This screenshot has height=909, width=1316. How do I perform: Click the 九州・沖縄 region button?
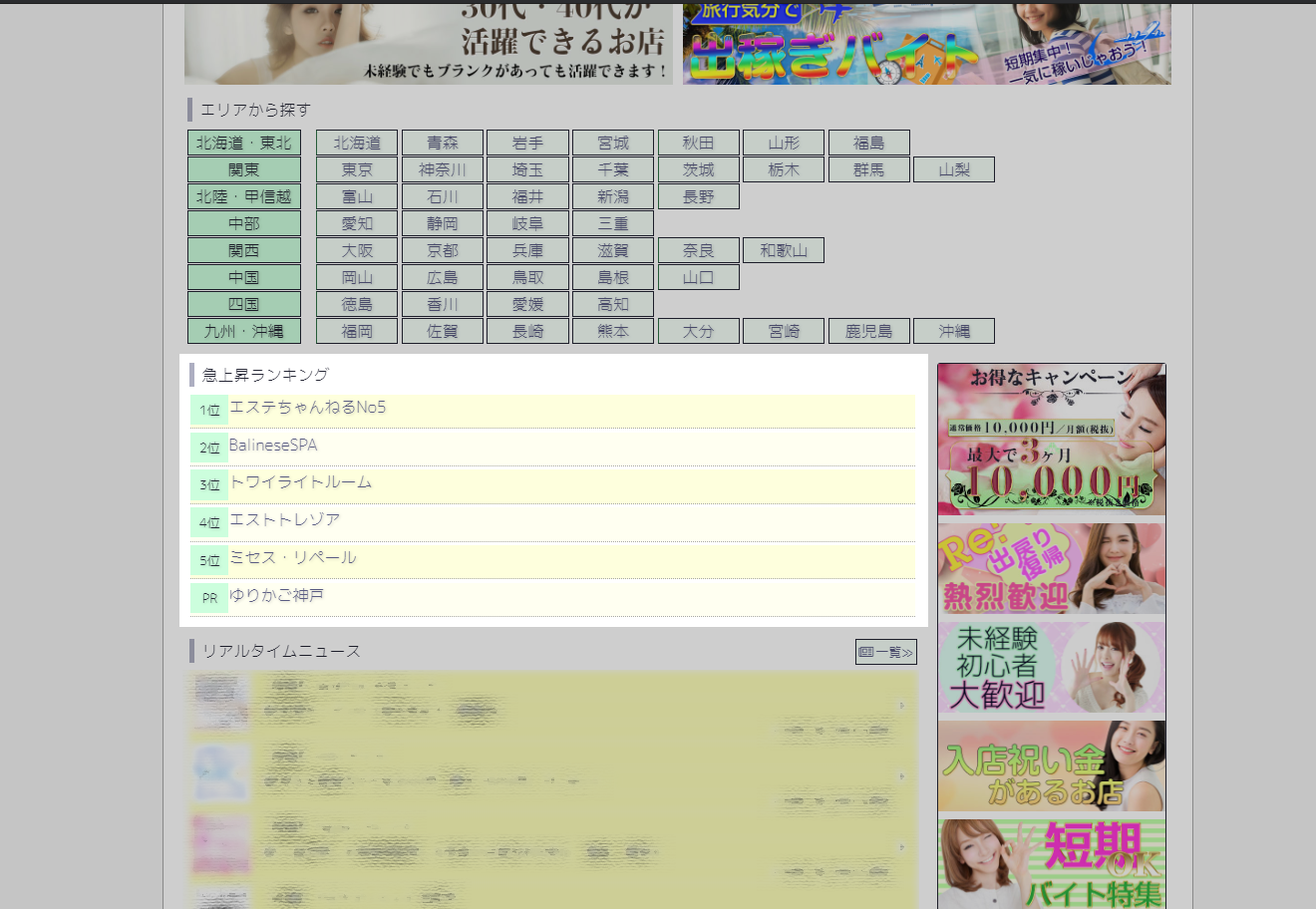(x=243, y=330)
